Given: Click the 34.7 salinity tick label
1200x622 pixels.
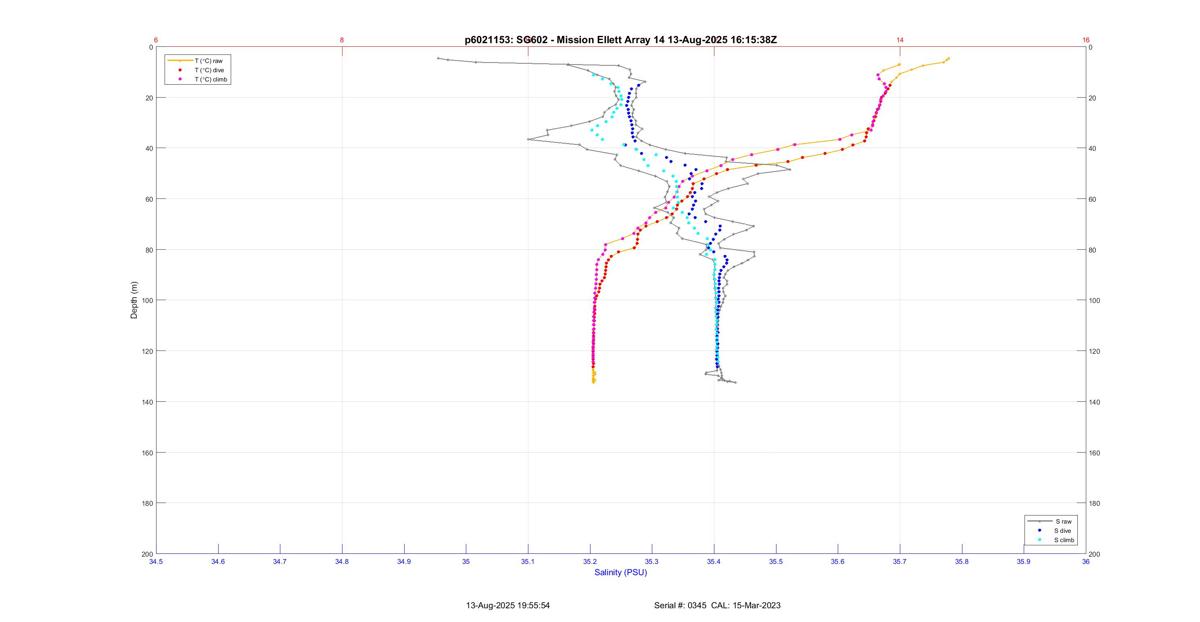Looking at the screenshot, I should (280, 562).
